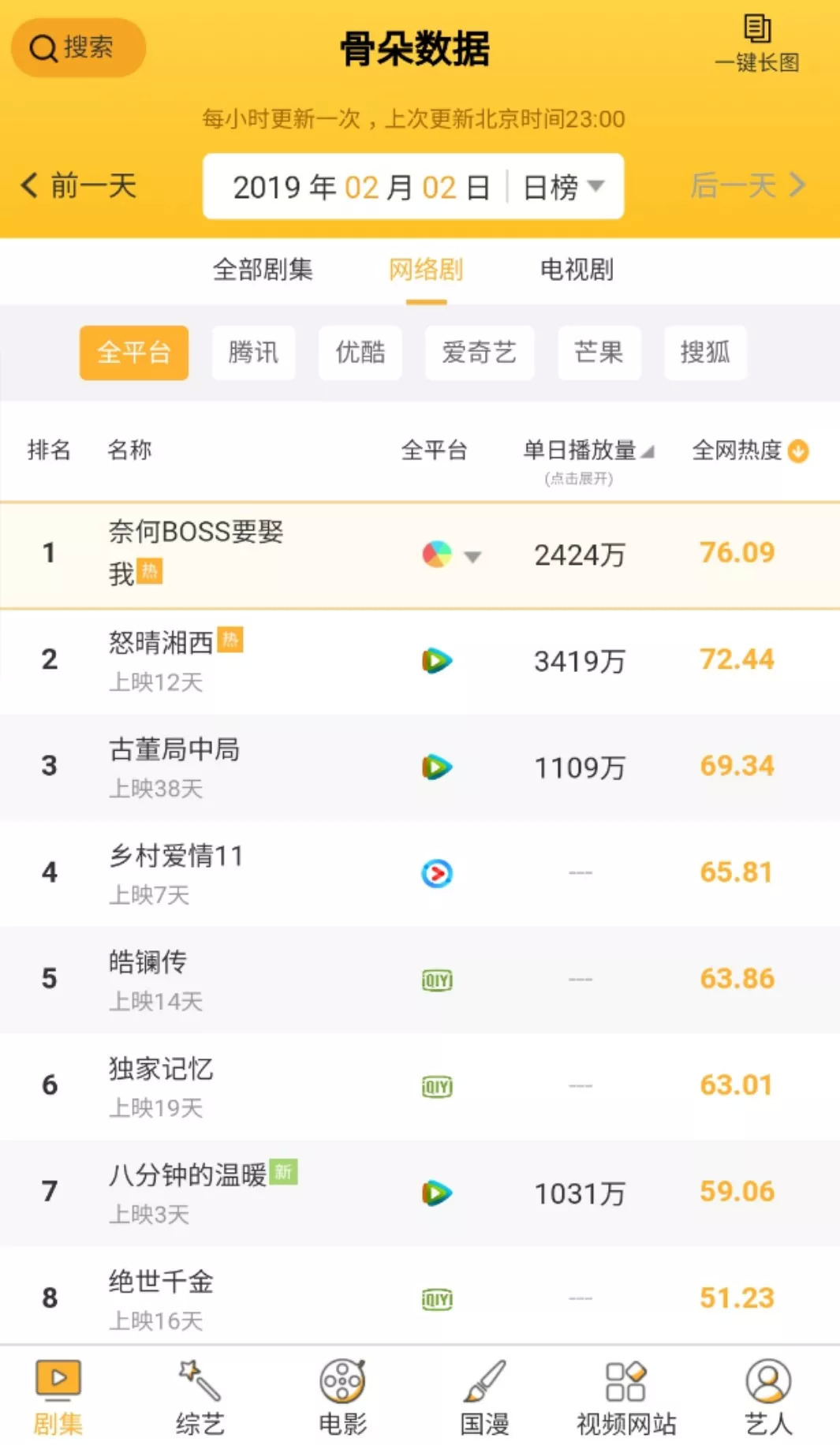Switch to the 电视剧 tab

click(x=577, y=270)
